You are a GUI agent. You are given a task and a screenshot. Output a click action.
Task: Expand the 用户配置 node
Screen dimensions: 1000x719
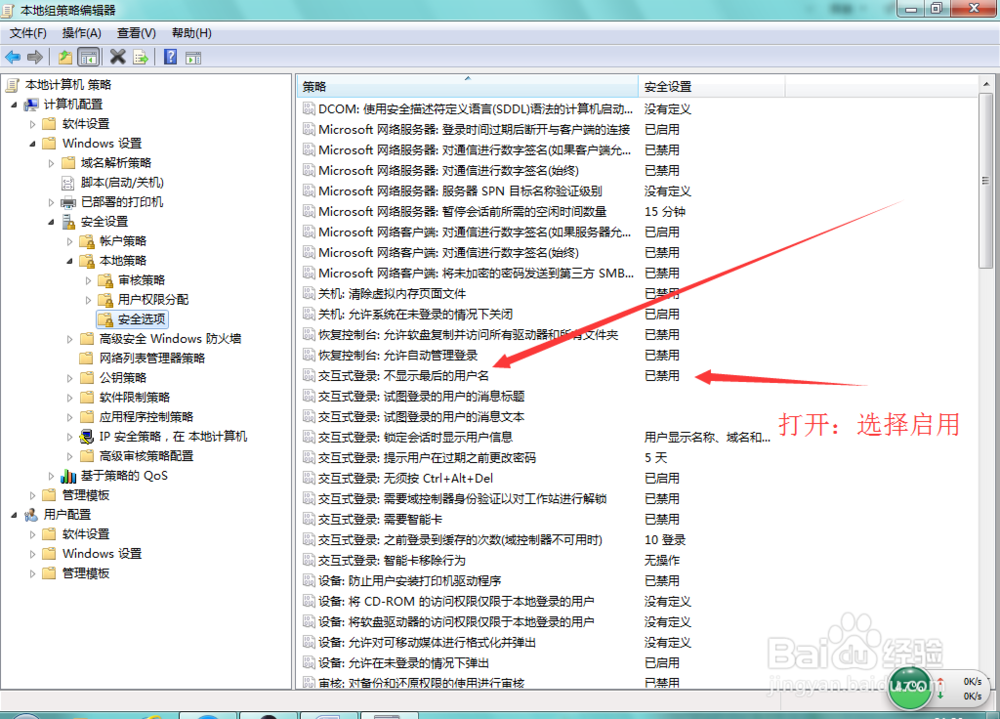point(12,514)
